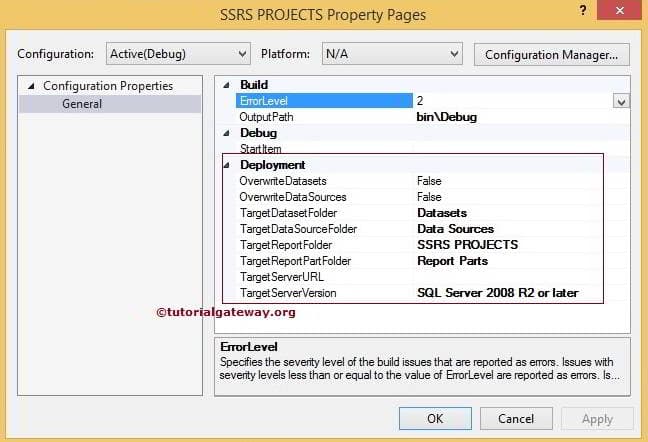Select the TargetDataSourceFolder property

click(x=298, y=229)
